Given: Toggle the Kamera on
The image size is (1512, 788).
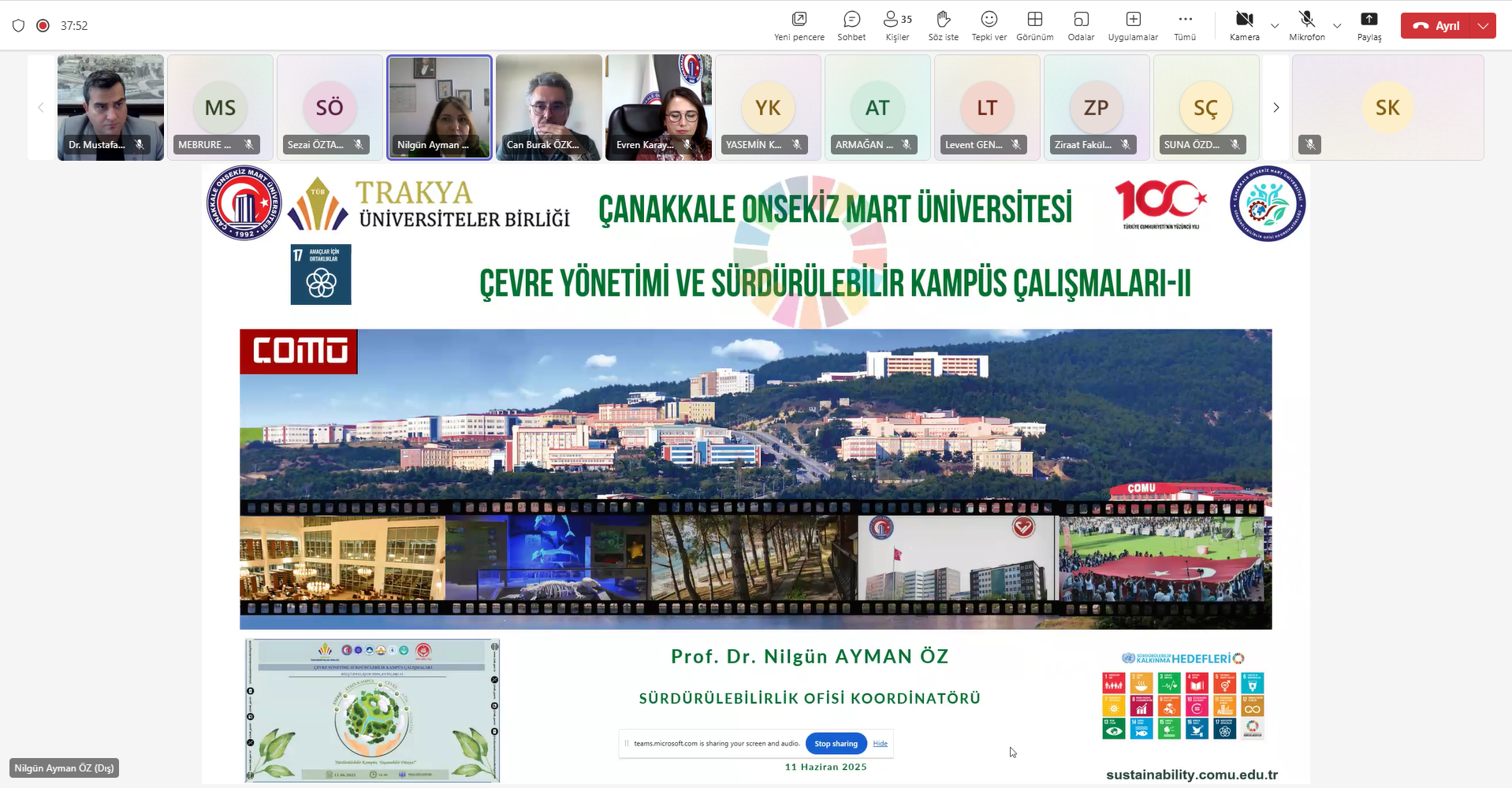Looking at the screenshot, I should click(1244, 25).
